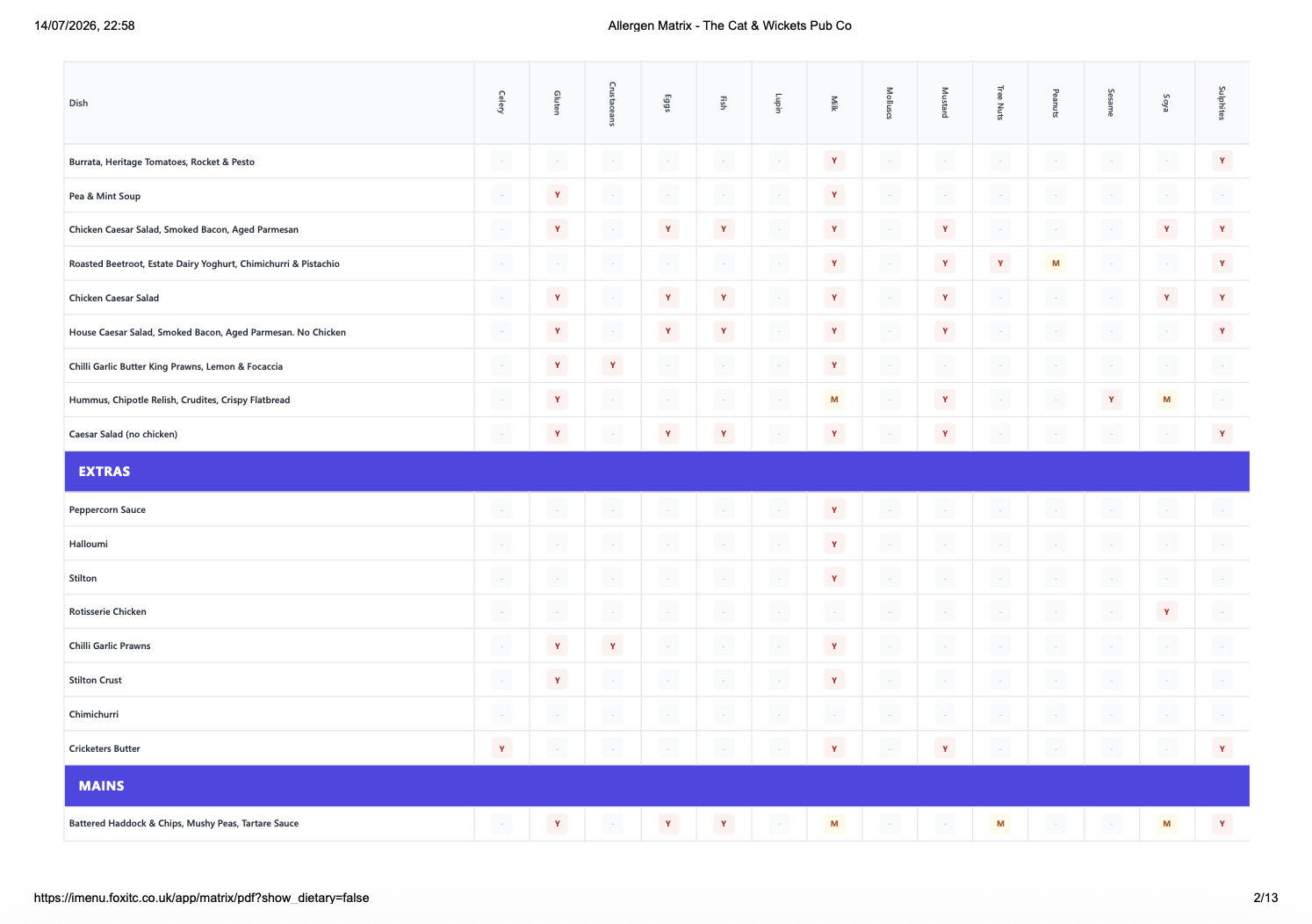
Task: Select the Roasted Beetroot, Estate Dairy Yoghurt dish
Action: [204, 263]
